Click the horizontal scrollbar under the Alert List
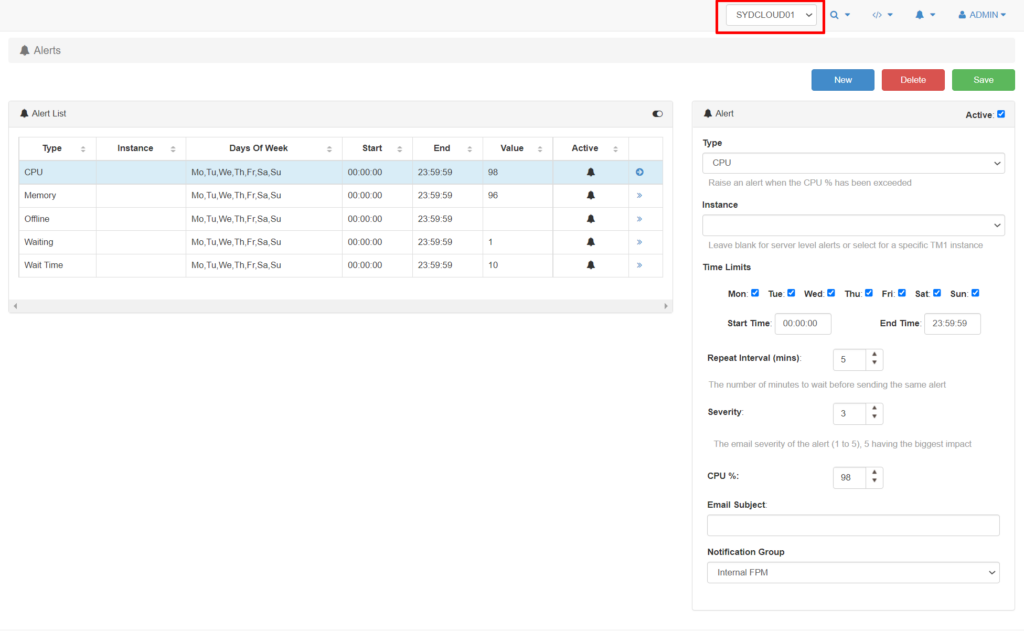The image size is (1024, 631). pyautogui.click(x=340, y=305)
